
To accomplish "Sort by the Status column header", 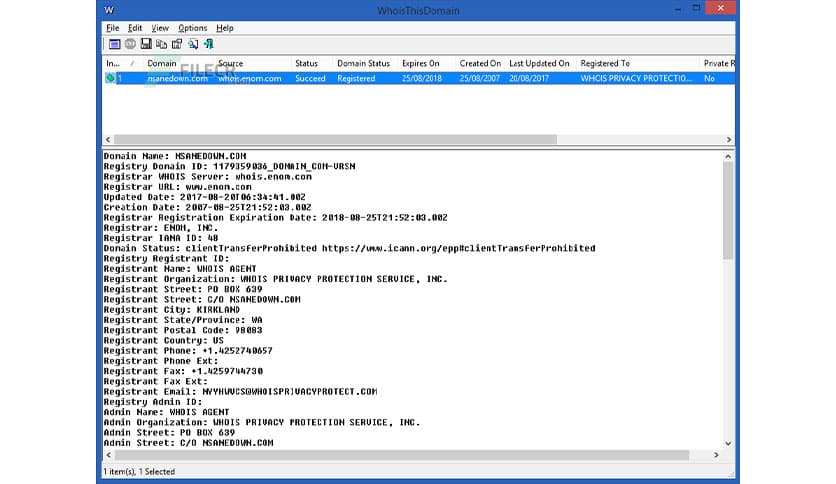I will coord(307,63).
